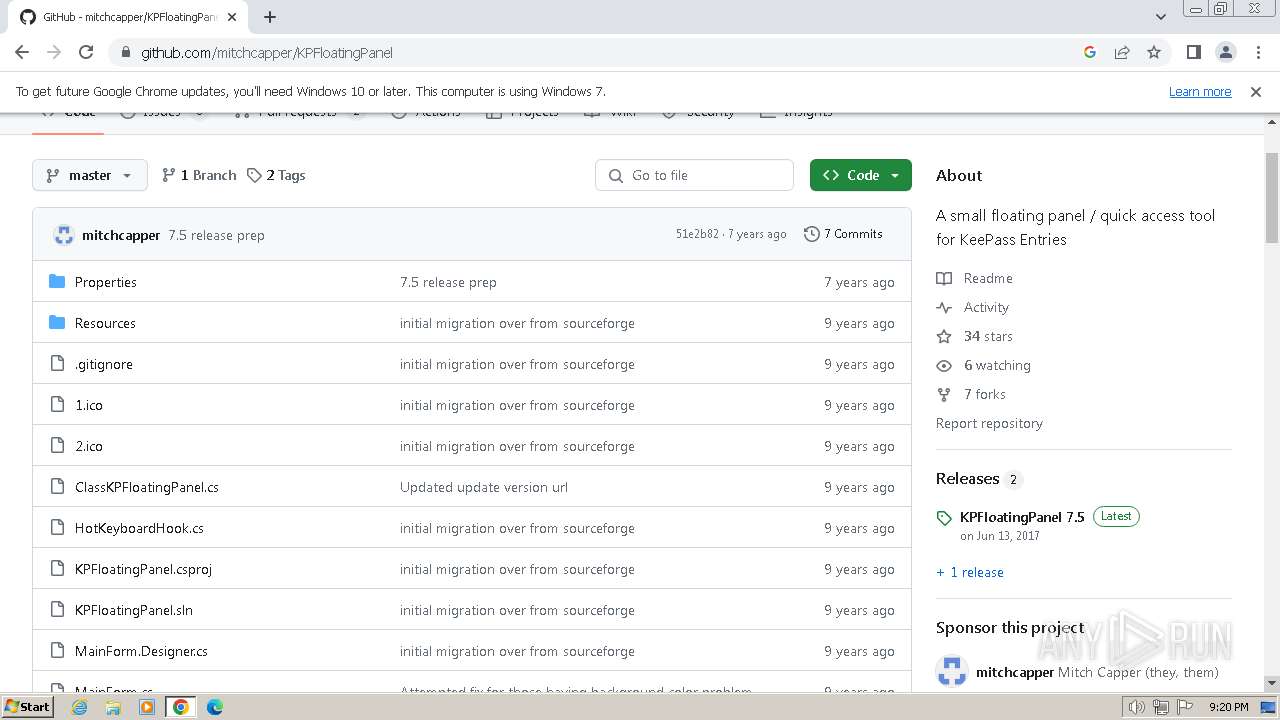Open KPFloatingPanel.csproj file
This screenshot has width=1280, height=720.
click(x=143, y=569)
